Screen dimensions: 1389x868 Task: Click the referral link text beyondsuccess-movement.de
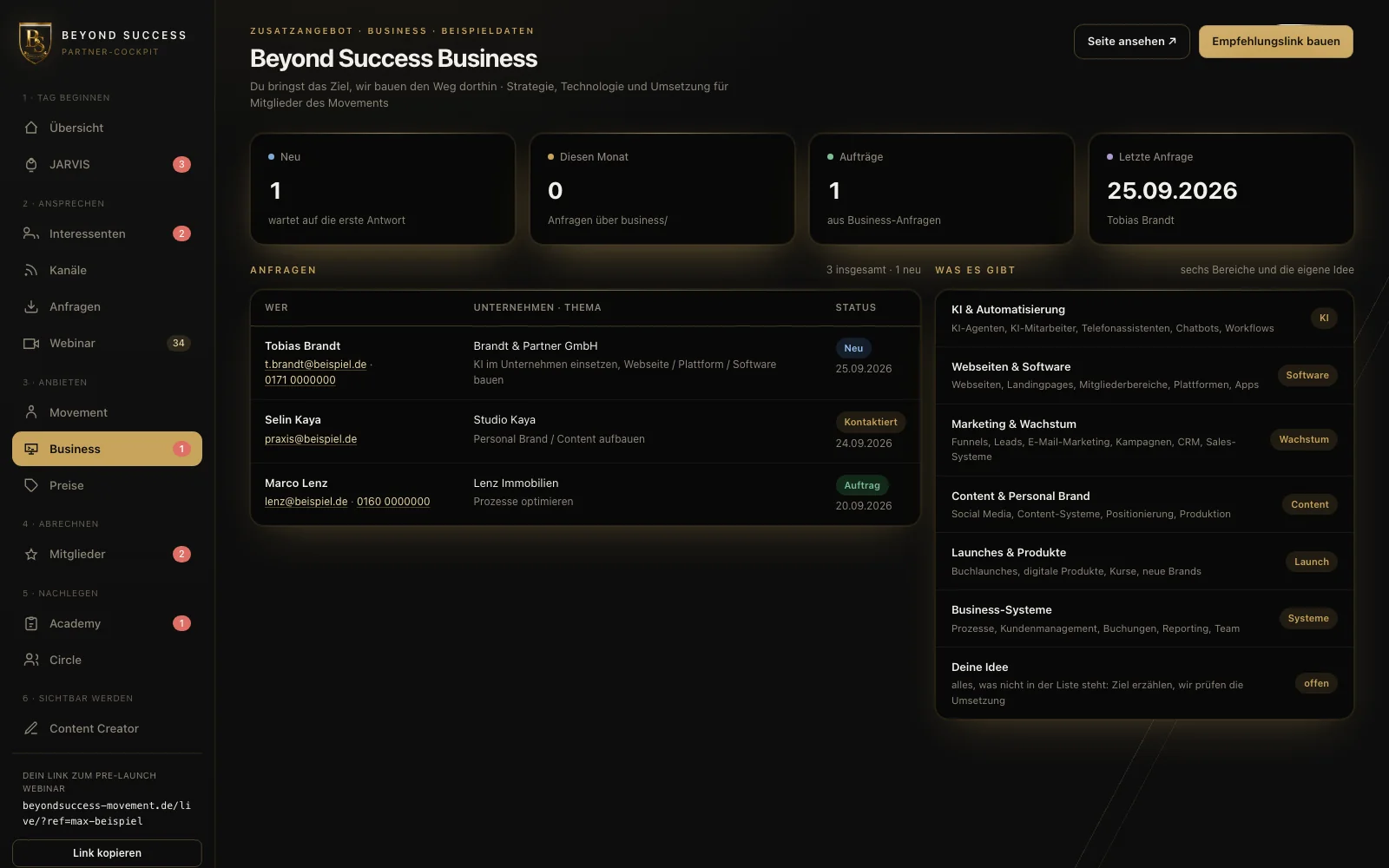[x=107, y=813]
